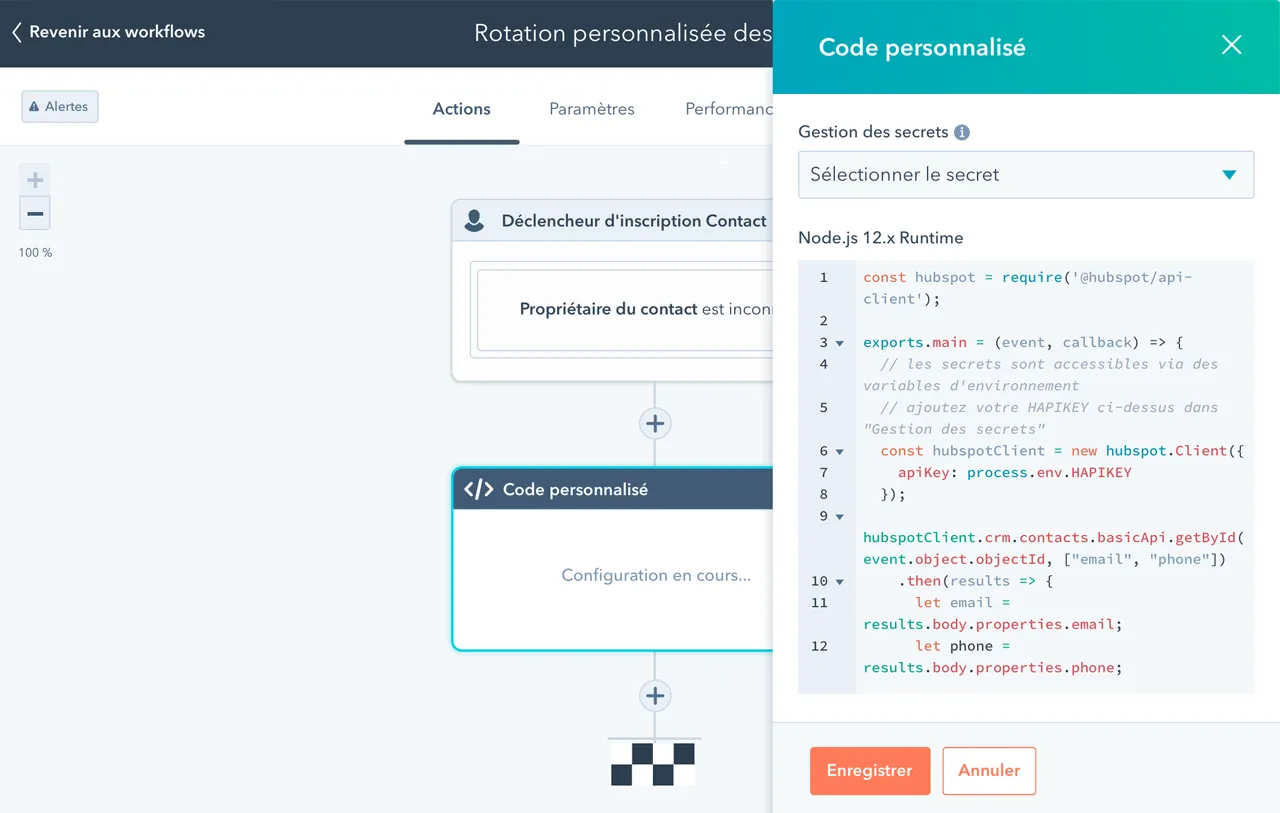Collapse code fold arrow at line 6
Viewport: 1280px width, 813px height.
840,452
